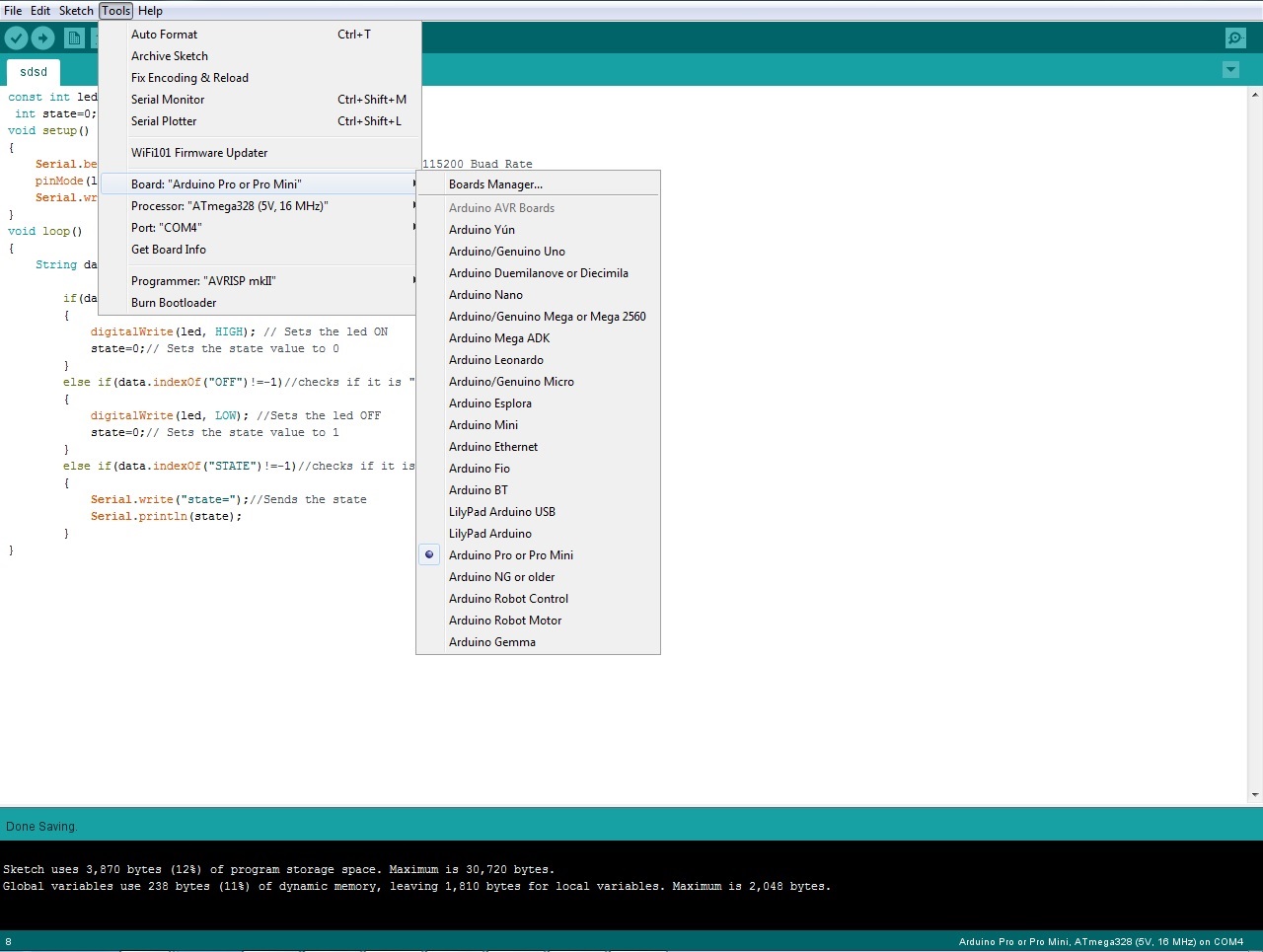Select Arduino Nano board
Image resolution: width=1263 pixels, height=952 pixels.
[x=538, y=295]
